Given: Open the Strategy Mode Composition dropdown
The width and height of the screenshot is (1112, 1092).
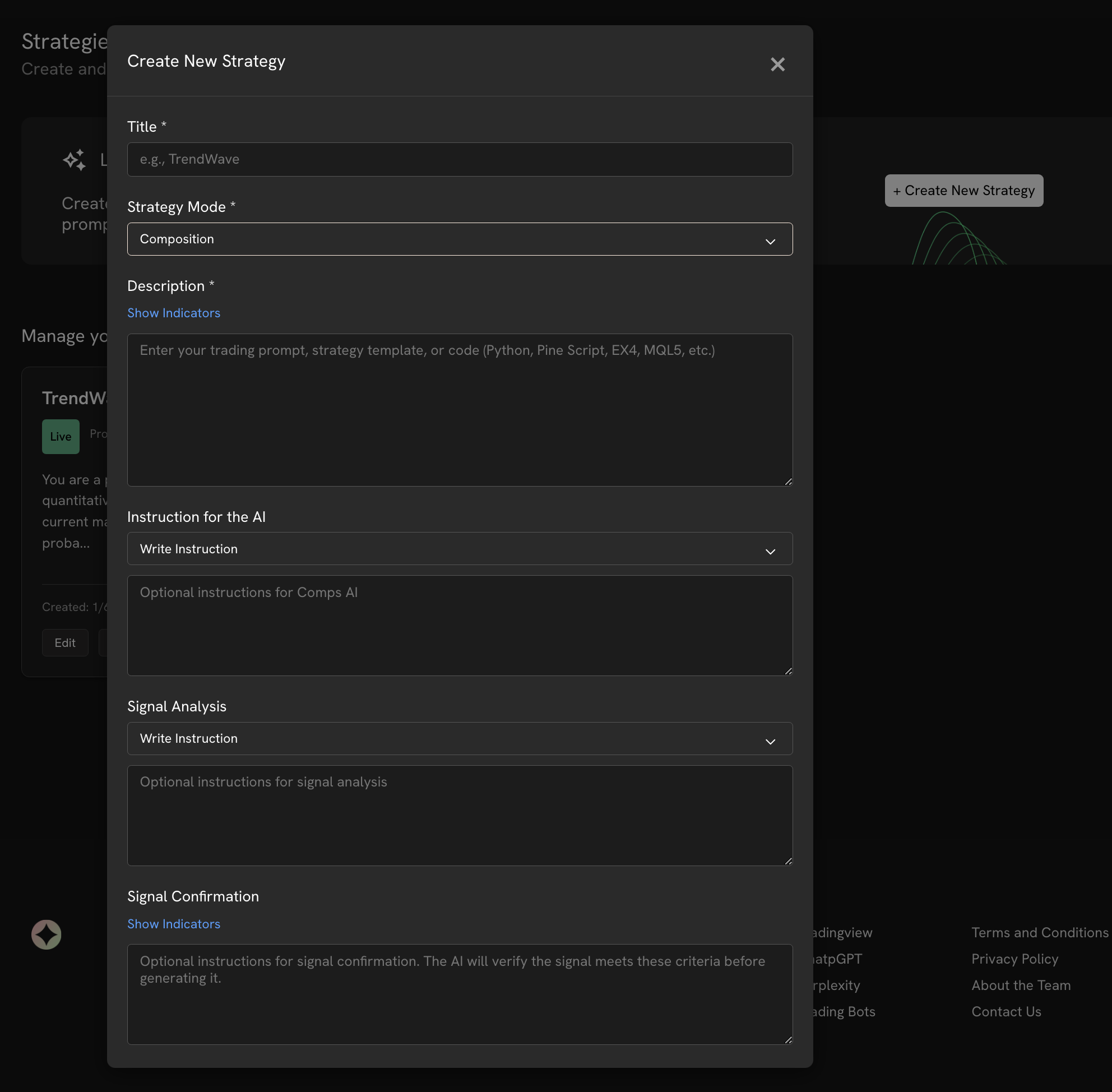Looking at the screenshot, I should tap(447, 239).
